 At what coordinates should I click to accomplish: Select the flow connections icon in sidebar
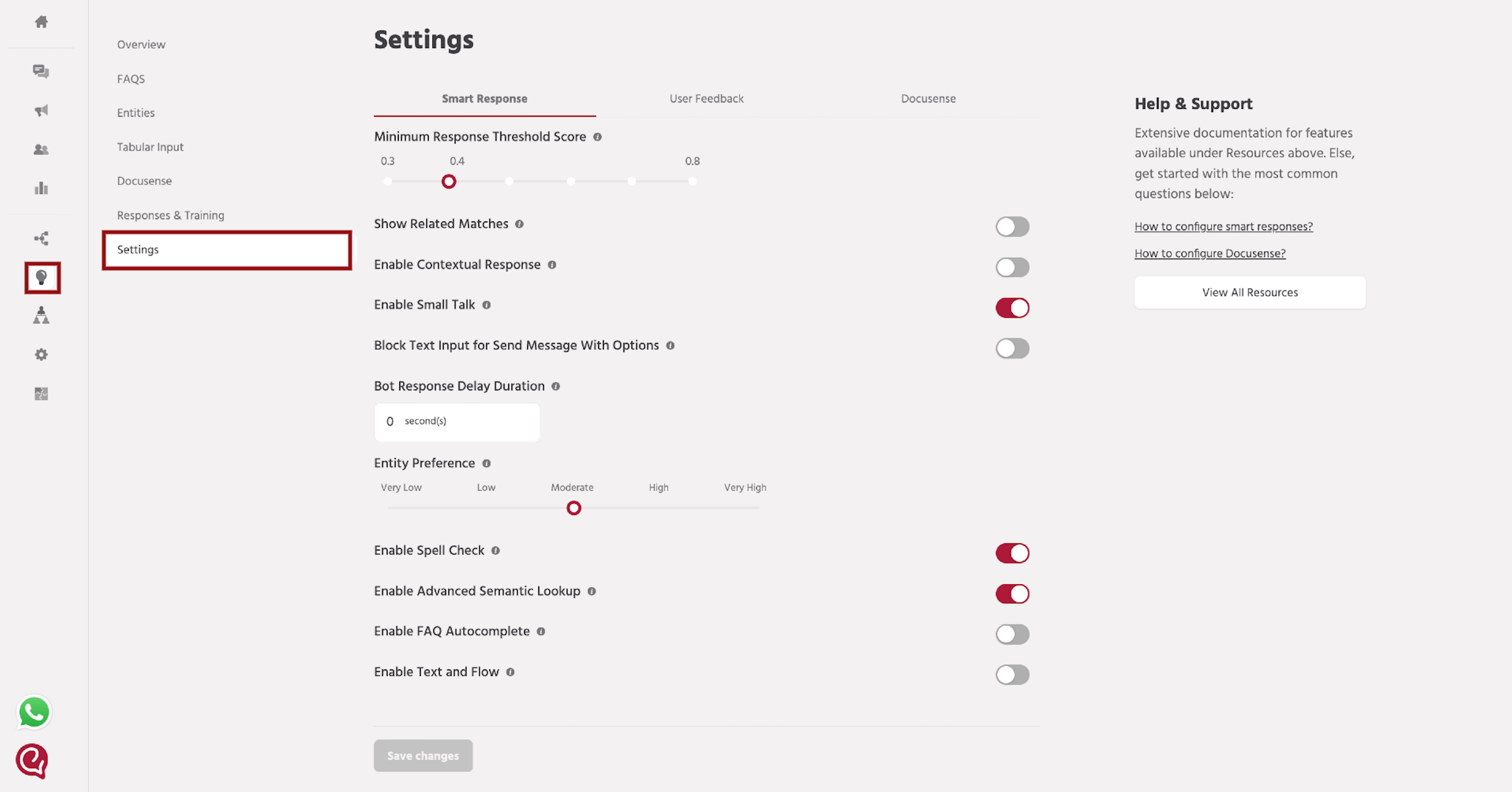(41, 238)
